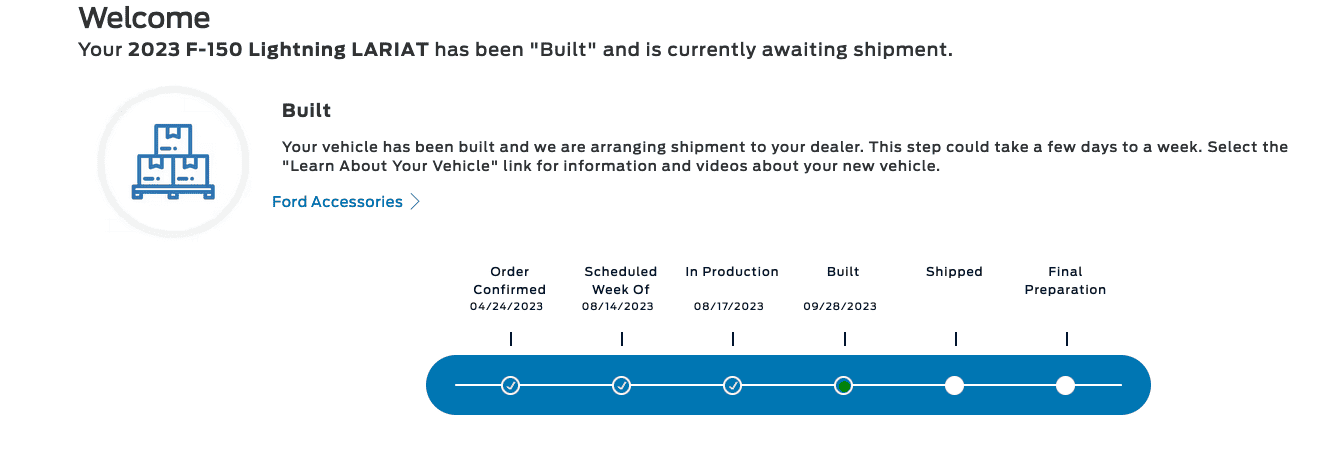Click the 04/24/2023 order confirmed date

[506, 306]
